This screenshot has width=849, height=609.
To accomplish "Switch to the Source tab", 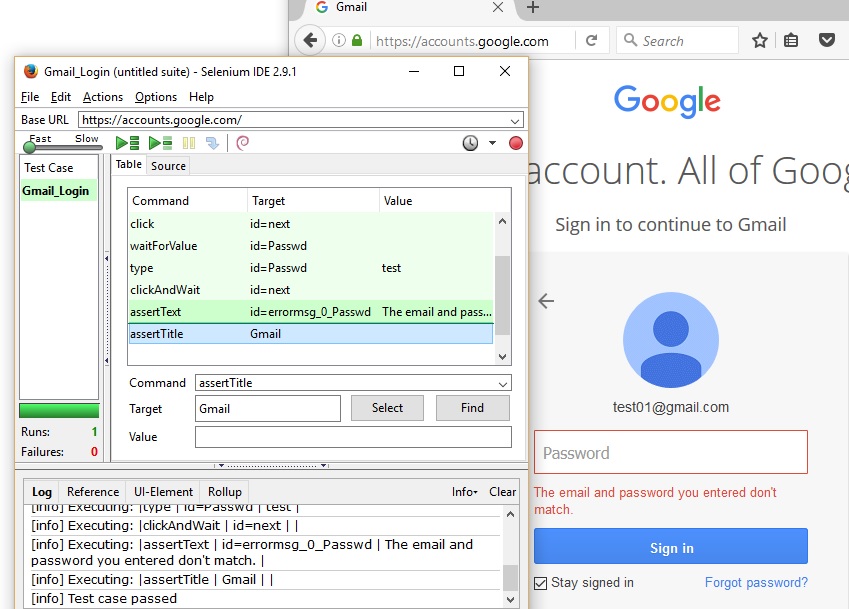I will (168, 166).
